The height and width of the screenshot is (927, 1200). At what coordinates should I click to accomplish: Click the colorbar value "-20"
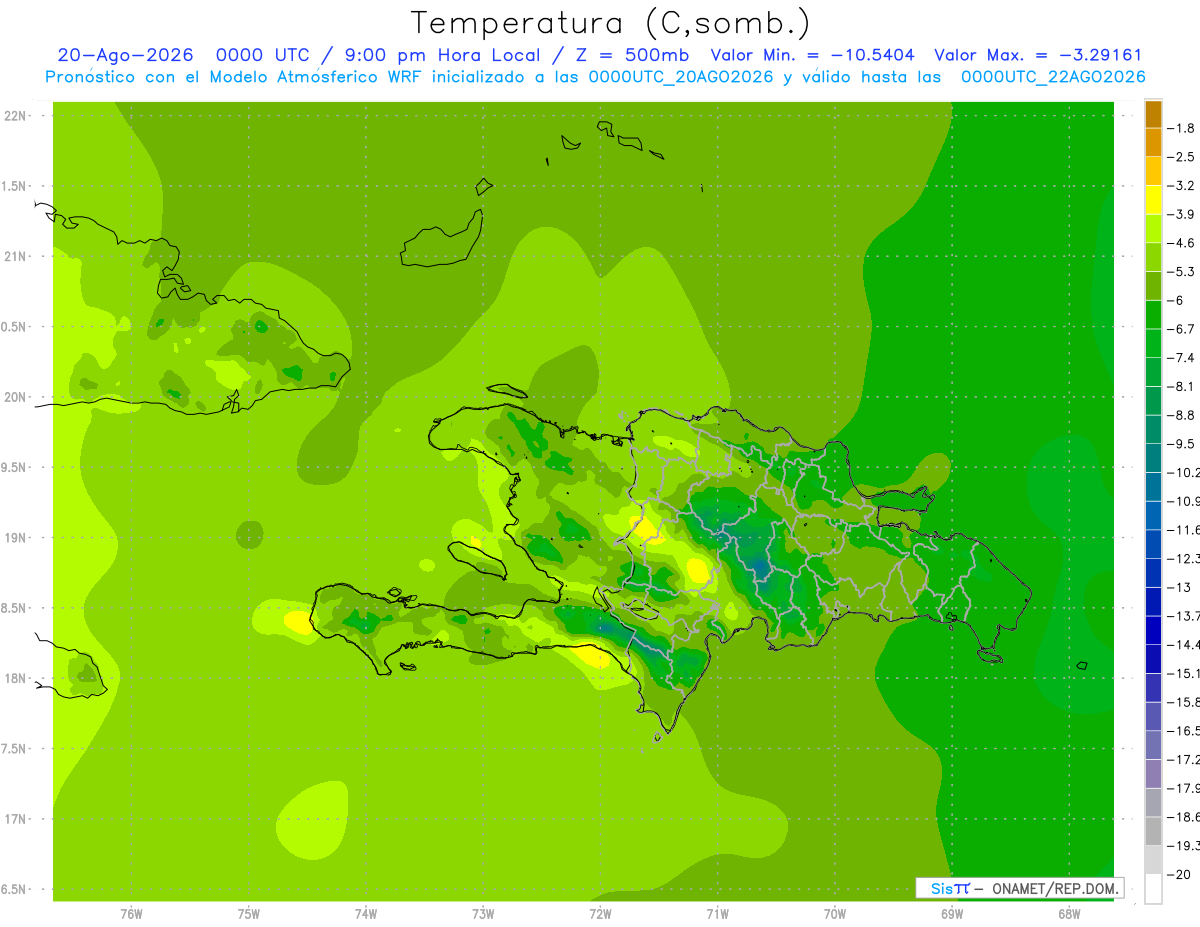click(1179, 875)
